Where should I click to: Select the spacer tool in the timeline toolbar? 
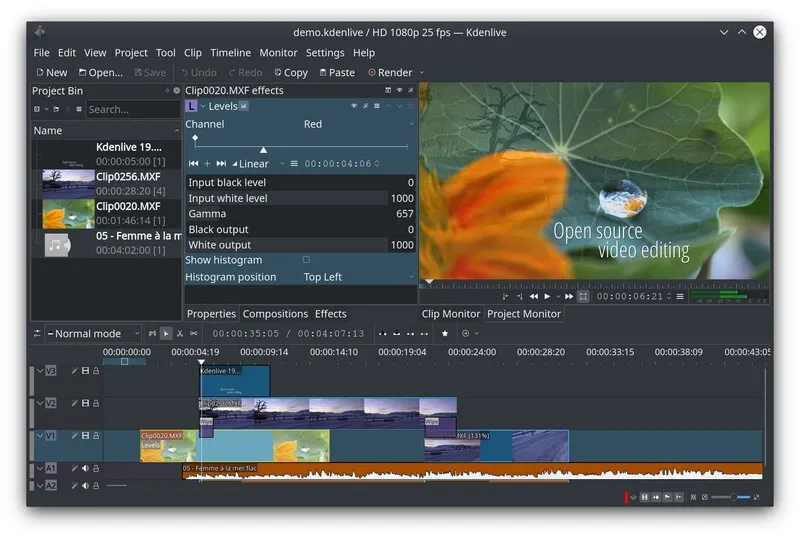tap(194, 333)
